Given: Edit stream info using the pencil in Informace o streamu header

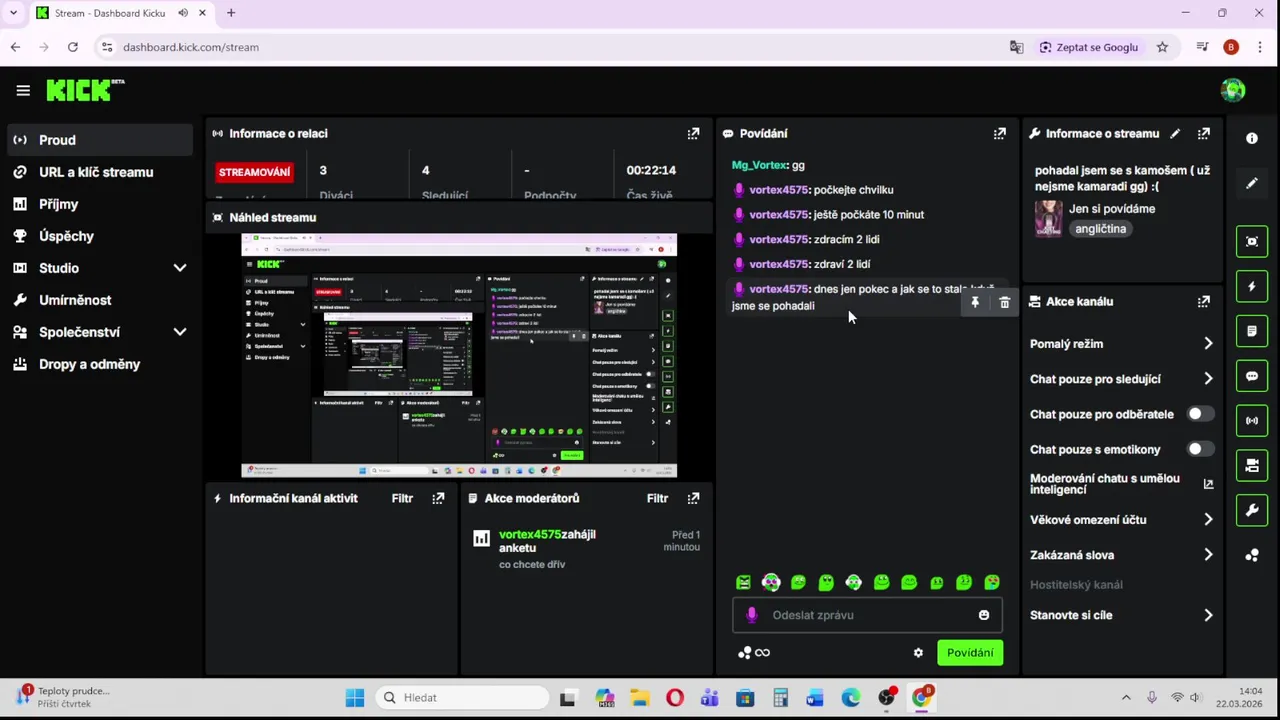Looking at the screenshot, I should 1175,133.
